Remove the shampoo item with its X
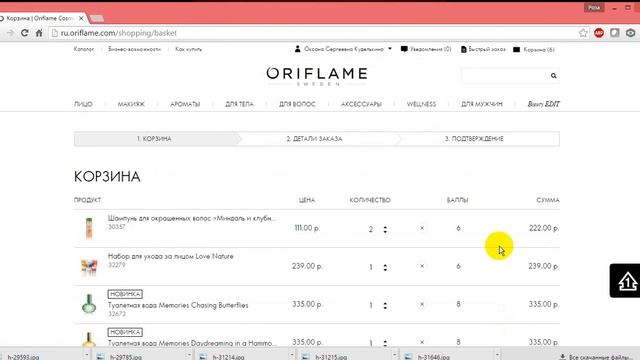Image resolution: width=640 pixels, height=360 pixels. coord(422,228)
